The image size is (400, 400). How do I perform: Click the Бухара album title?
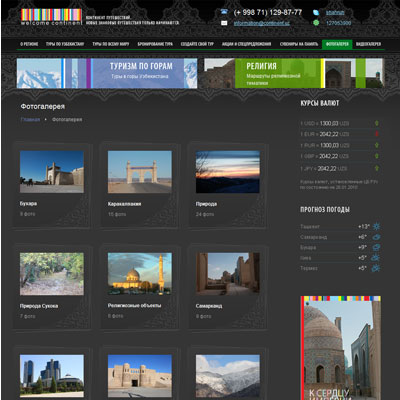pos(28,203)
